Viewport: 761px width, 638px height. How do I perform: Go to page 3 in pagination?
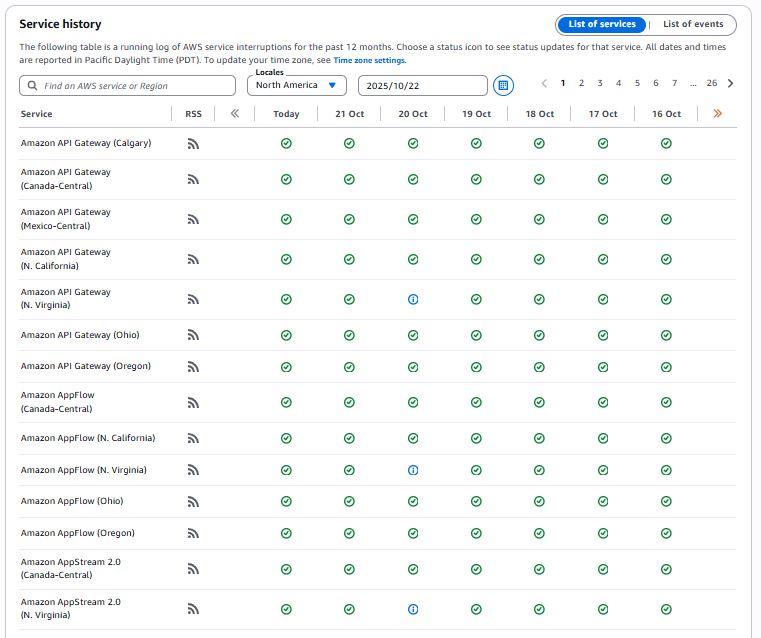(x=600, y=84)
